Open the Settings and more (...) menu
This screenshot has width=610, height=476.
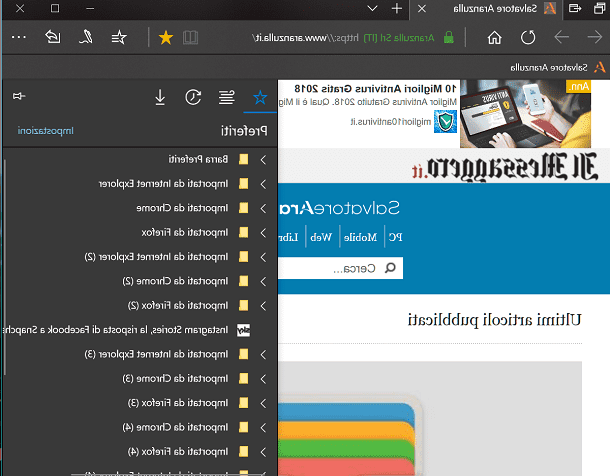(18, 38)
